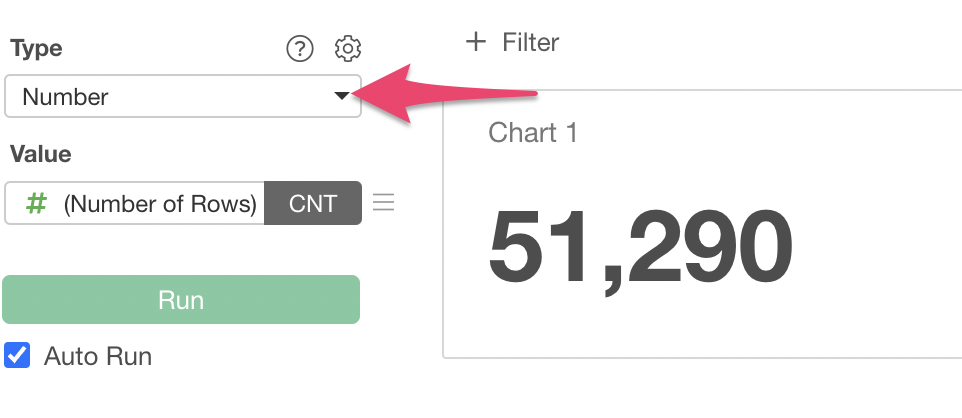The width and height of the screenshot is (962, 418).
Task: Add a new Filter
Action: [x=512, y=42]
